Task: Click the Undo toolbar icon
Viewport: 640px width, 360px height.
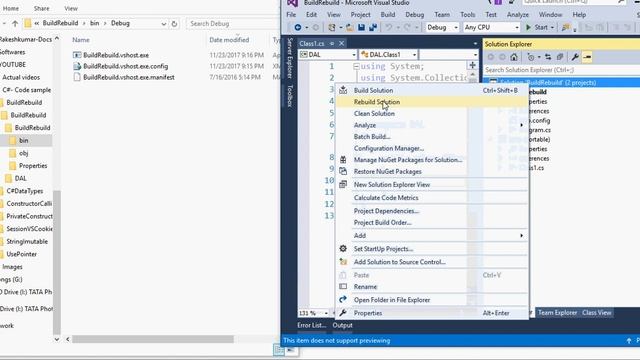Action: pos(389,27)
